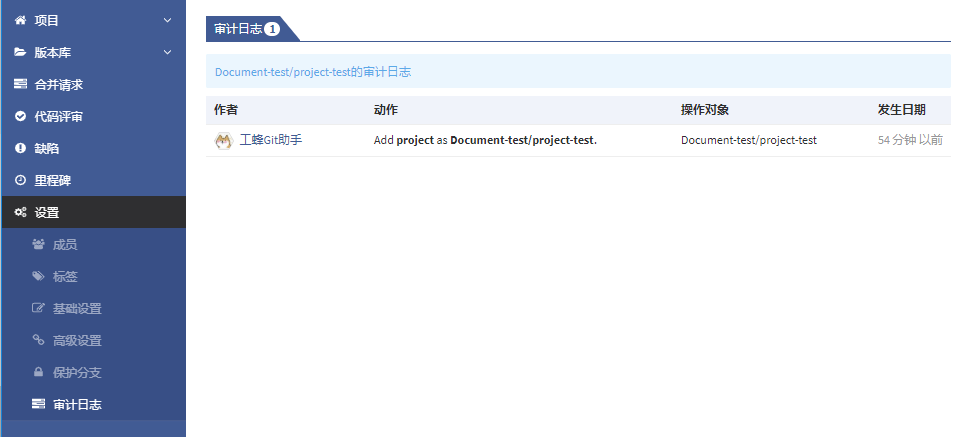Click the exclamation icon beside 缺陷

(20, 148)
